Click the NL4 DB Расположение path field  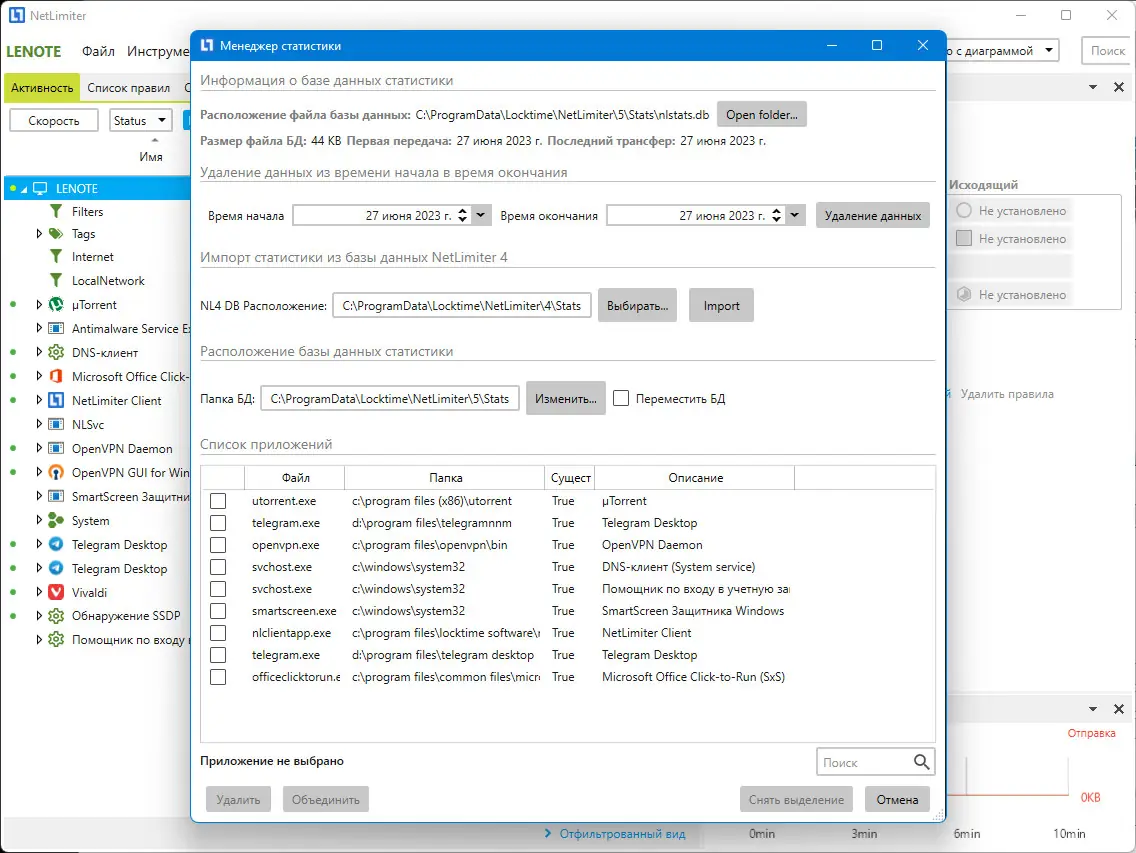point(462,306)
